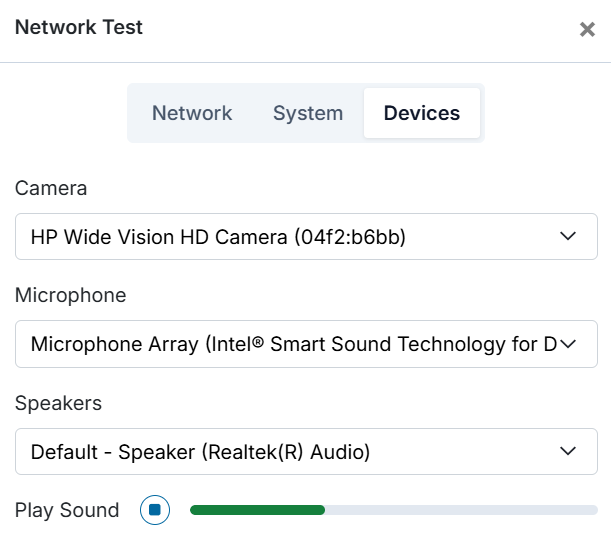Click the Camera field label
This screenshot has height=538, width=611.
coord(51,188)
